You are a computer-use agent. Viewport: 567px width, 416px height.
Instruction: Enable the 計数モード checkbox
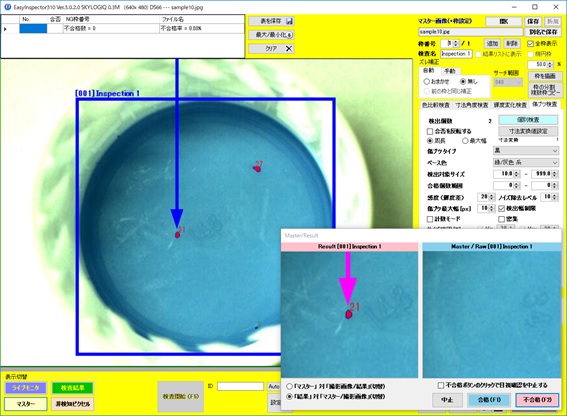(x=430, y=219)
